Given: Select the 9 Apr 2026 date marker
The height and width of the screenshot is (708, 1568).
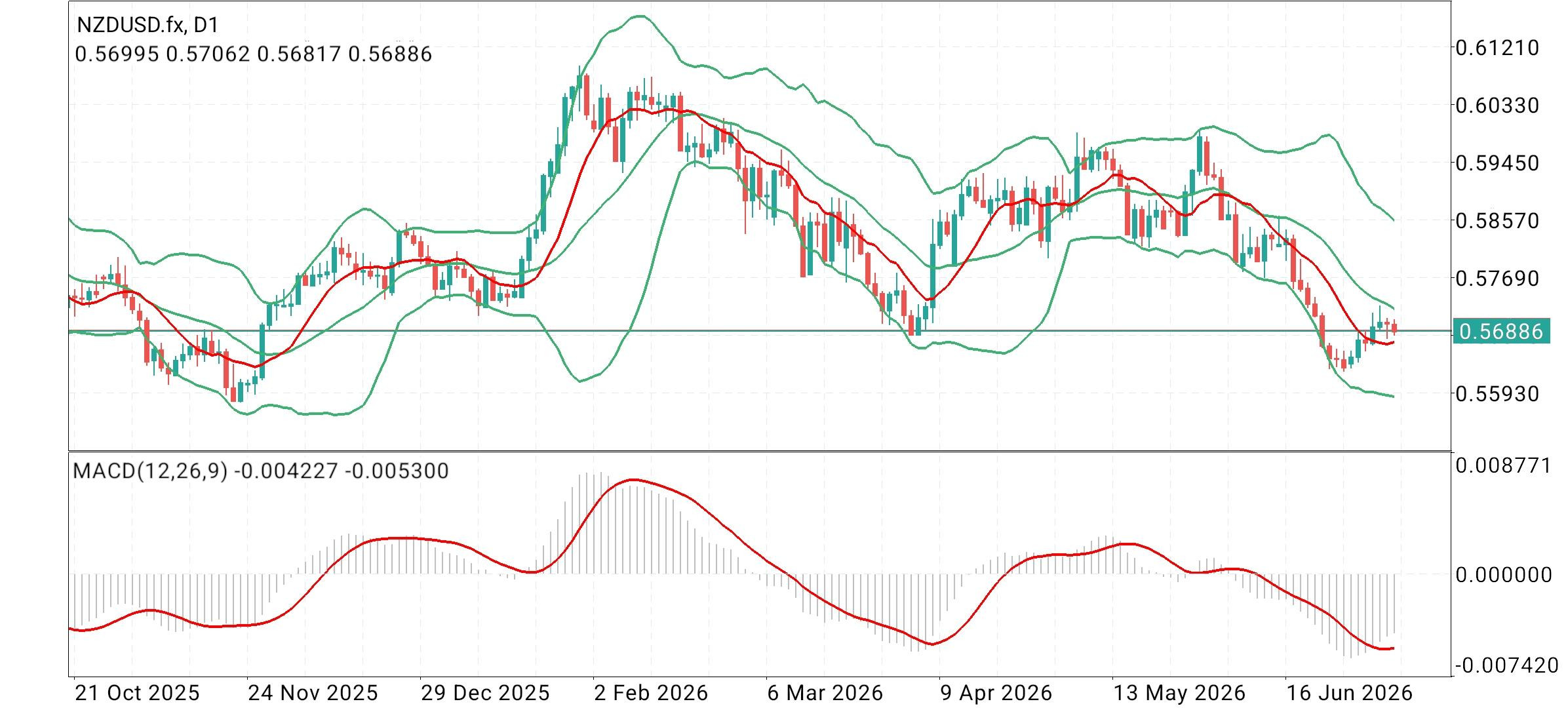Looking at the screenshot, I should click(x=995, y=692).
